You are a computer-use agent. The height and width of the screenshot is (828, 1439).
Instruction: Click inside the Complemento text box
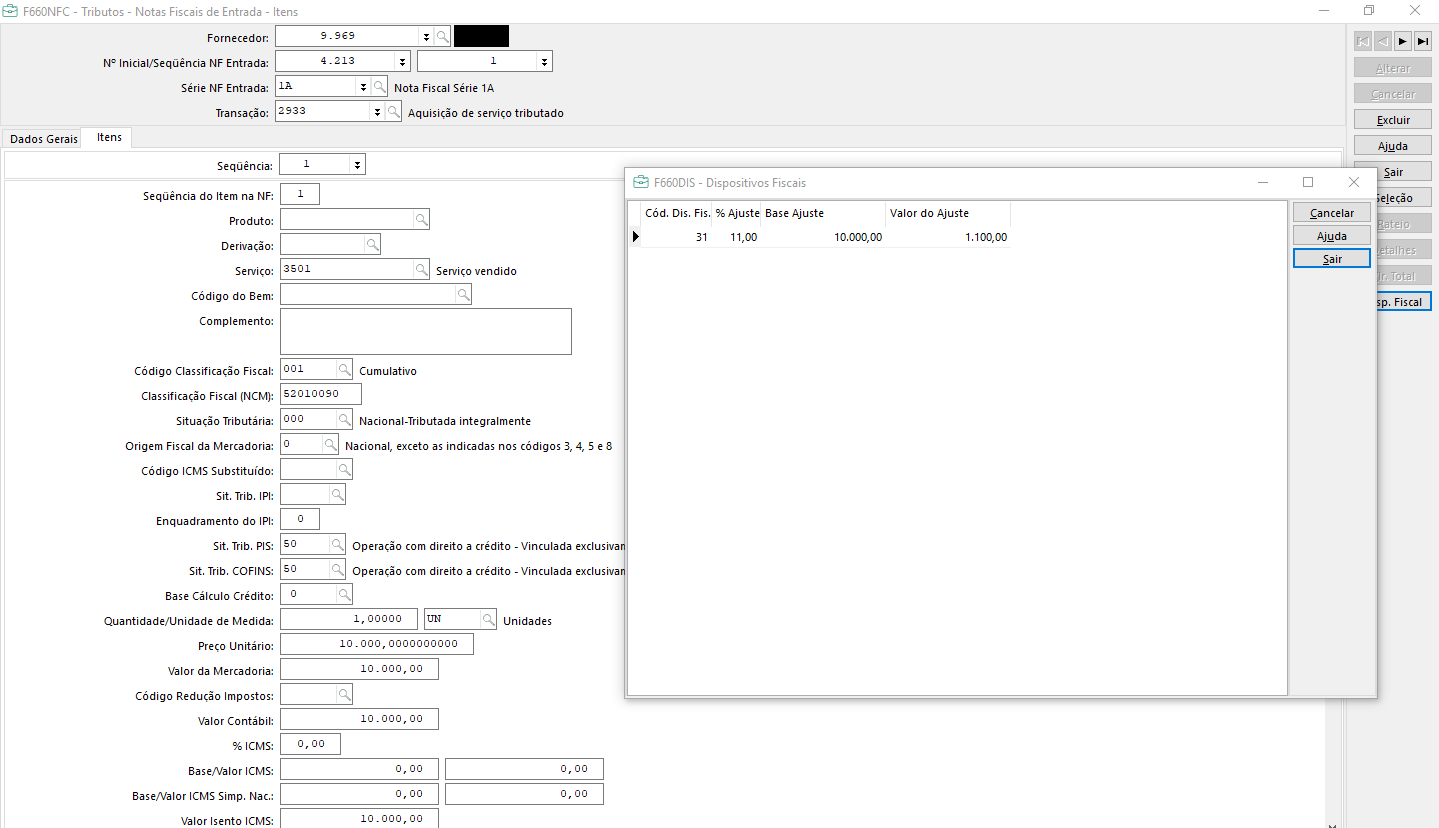[425, 331]
